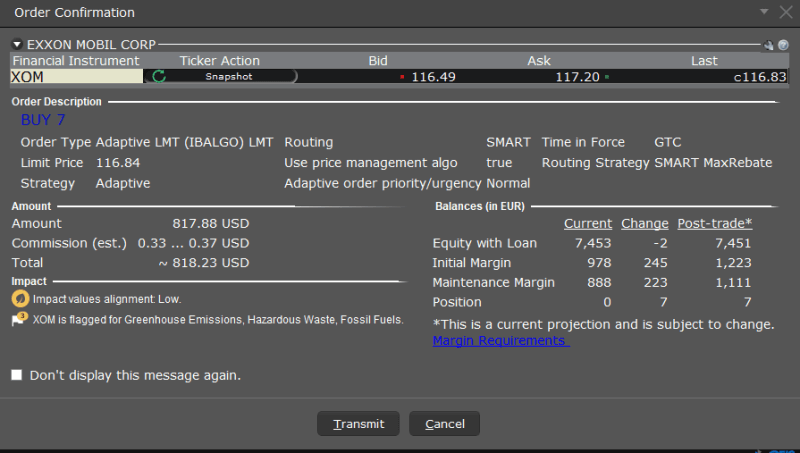This screenshot has height=453, width=800.
Task: Click the Strategy value Adaptive
Action: [x=123, y=183]
